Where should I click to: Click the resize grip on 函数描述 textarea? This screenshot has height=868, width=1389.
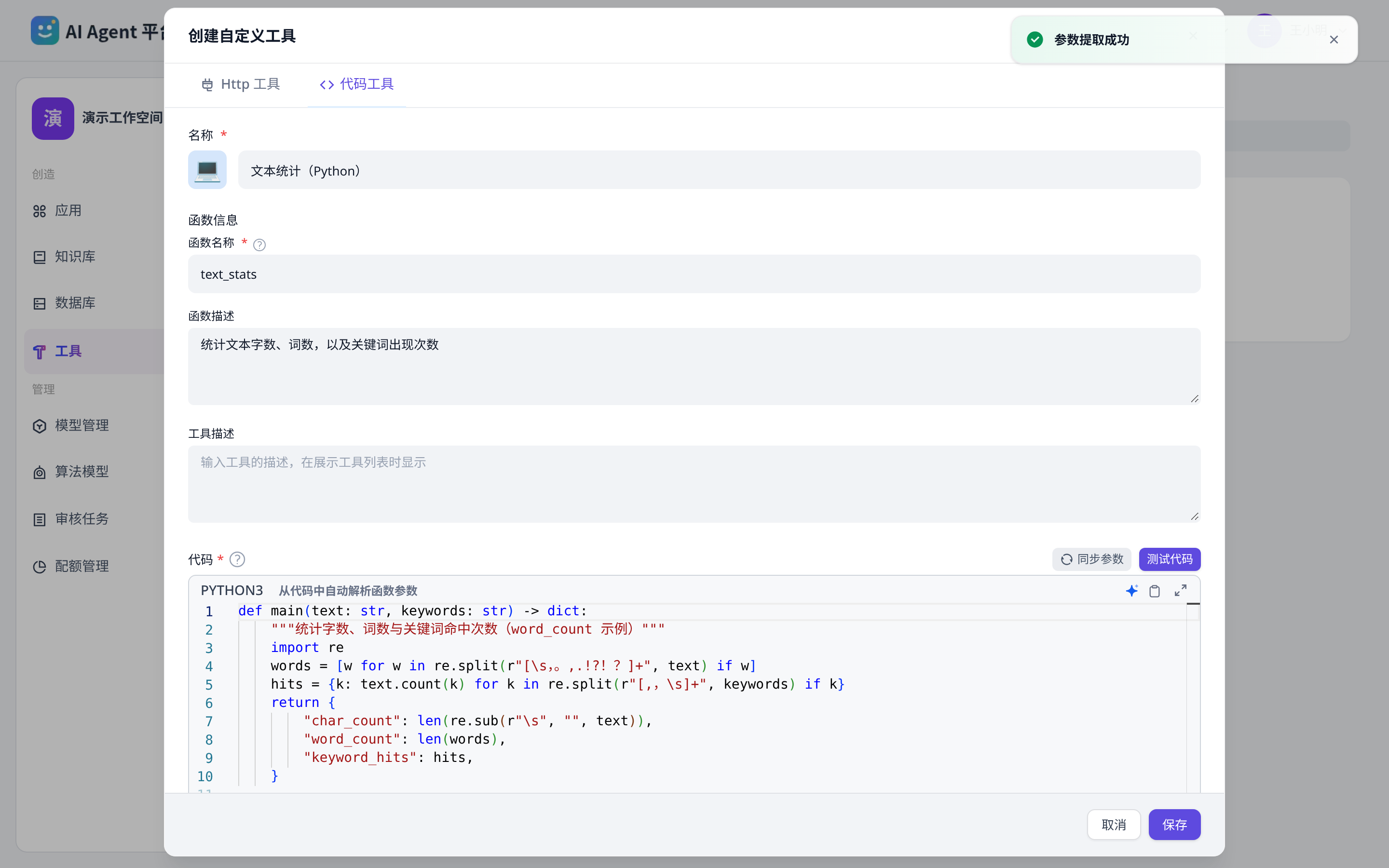(x=1195, y=399)
